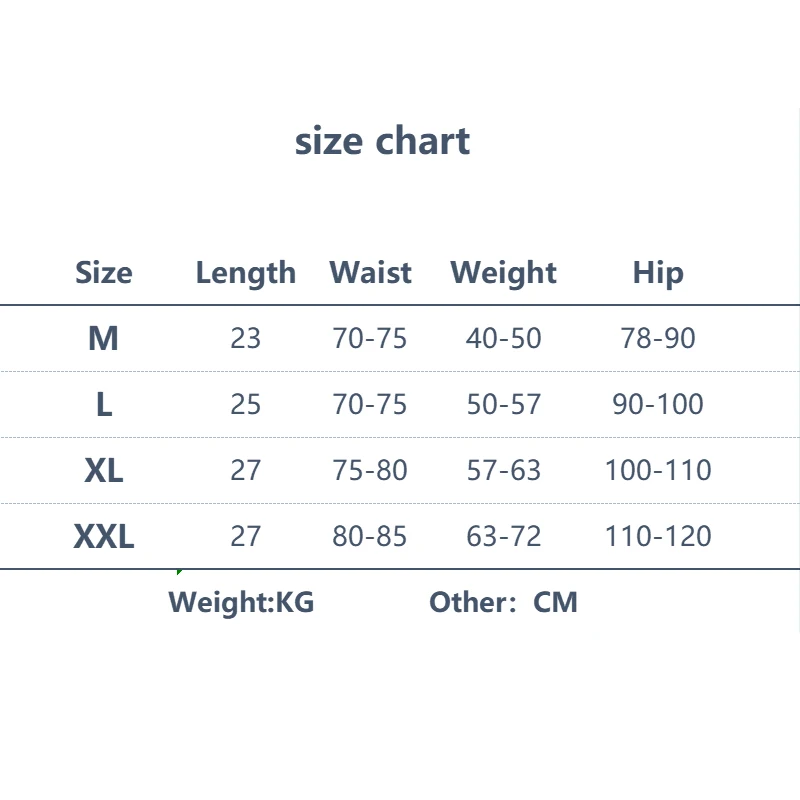Image resolution: width=800 pixels, height=800 pixels.
Task: Click hip value 78-90 in M row
Action: [x=658, y=338]
